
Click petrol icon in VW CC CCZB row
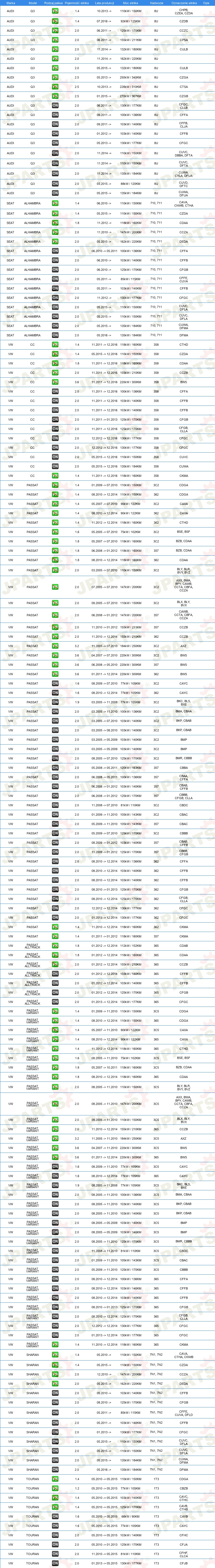55,372
